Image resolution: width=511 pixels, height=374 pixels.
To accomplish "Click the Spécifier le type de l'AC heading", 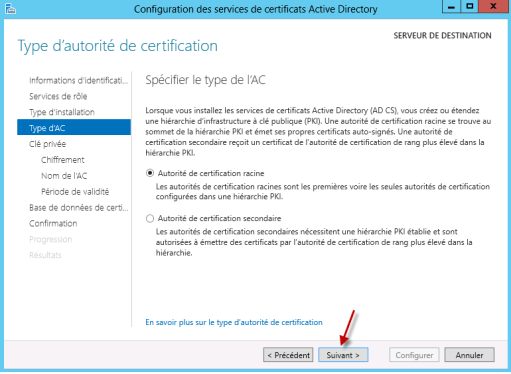I will [205, 80].
